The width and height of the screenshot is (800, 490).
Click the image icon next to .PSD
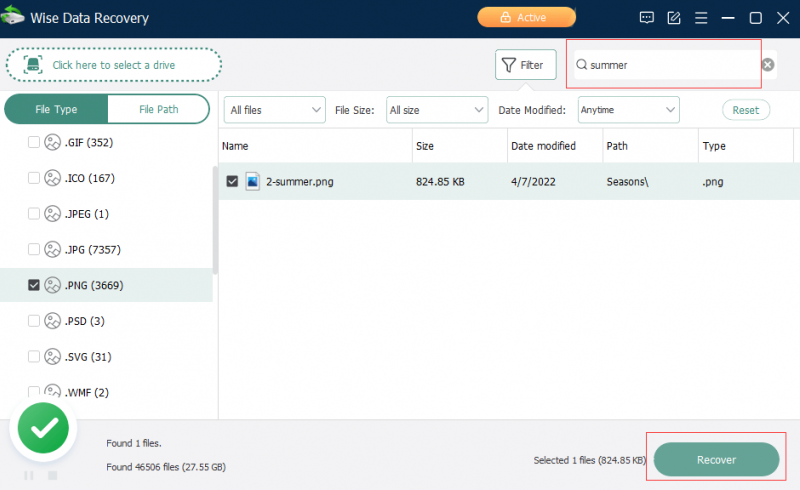(x=52, y=321)
